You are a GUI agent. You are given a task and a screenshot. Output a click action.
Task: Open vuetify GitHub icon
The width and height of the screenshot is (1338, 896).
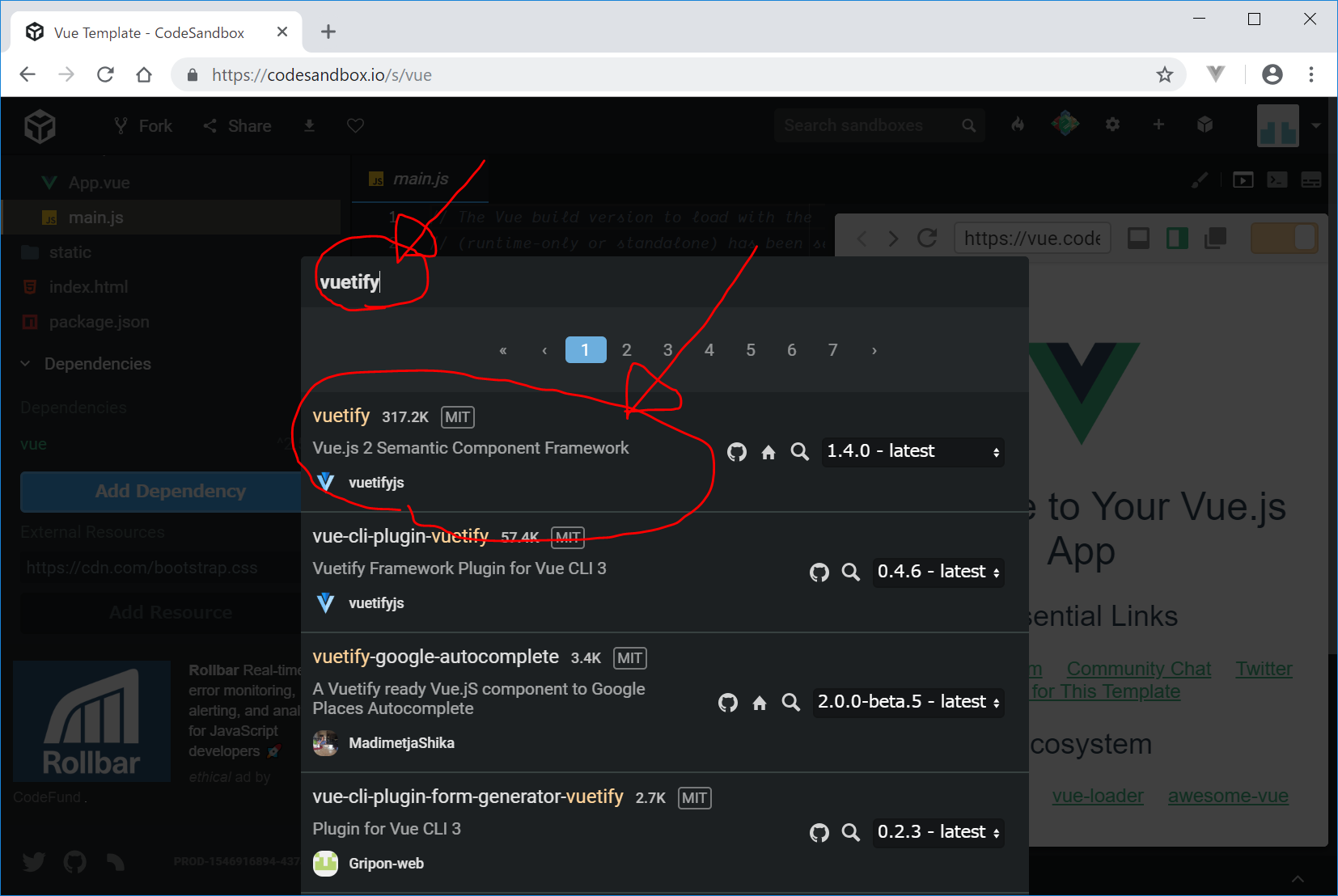(737, 452)
